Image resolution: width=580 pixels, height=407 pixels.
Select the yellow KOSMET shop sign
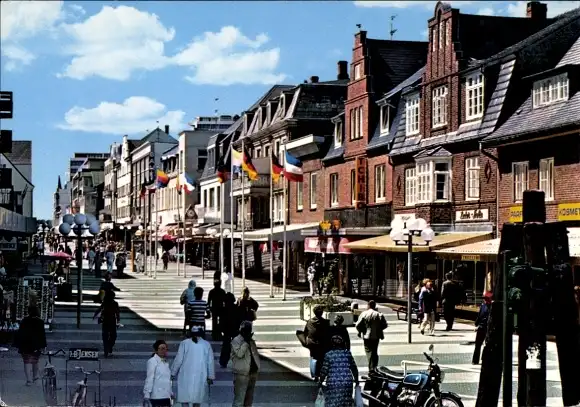coord(569,212)
